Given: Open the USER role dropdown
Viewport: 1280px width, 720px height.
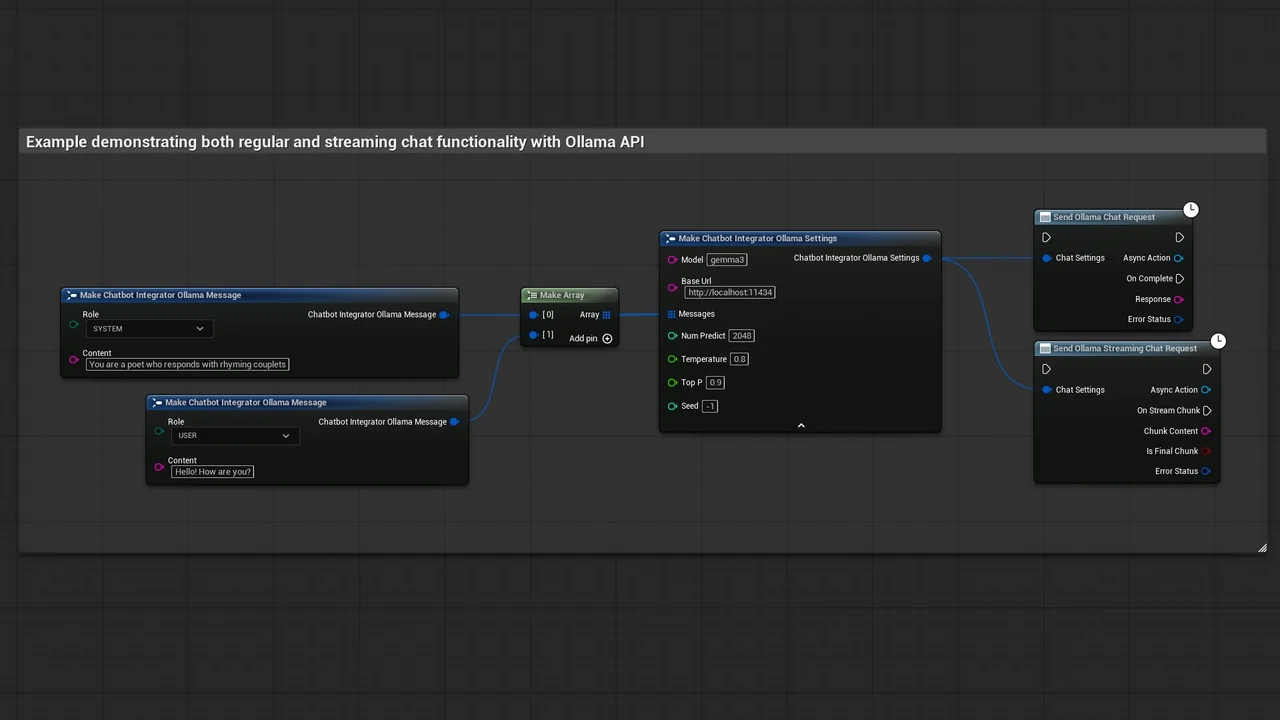Looking at the screenshot, I should coord(234,436).
